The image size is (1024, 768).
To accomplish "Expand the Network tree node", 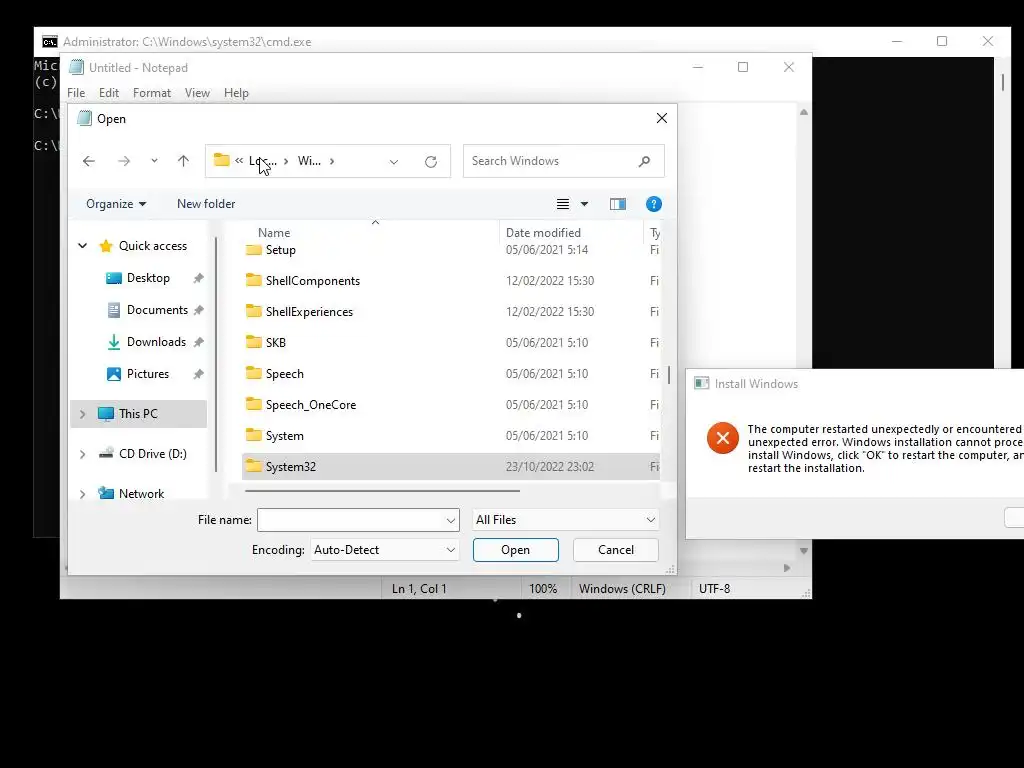I will click(x=82, y=494).
